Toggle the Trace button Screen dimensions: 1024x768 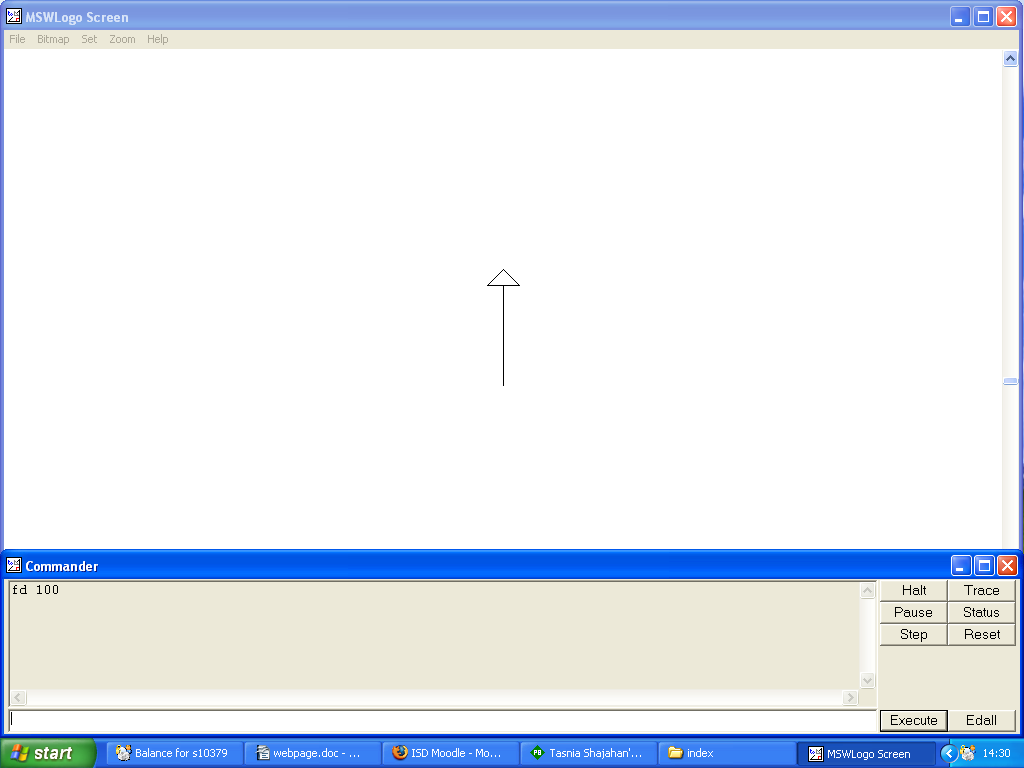tap(981, 591)
